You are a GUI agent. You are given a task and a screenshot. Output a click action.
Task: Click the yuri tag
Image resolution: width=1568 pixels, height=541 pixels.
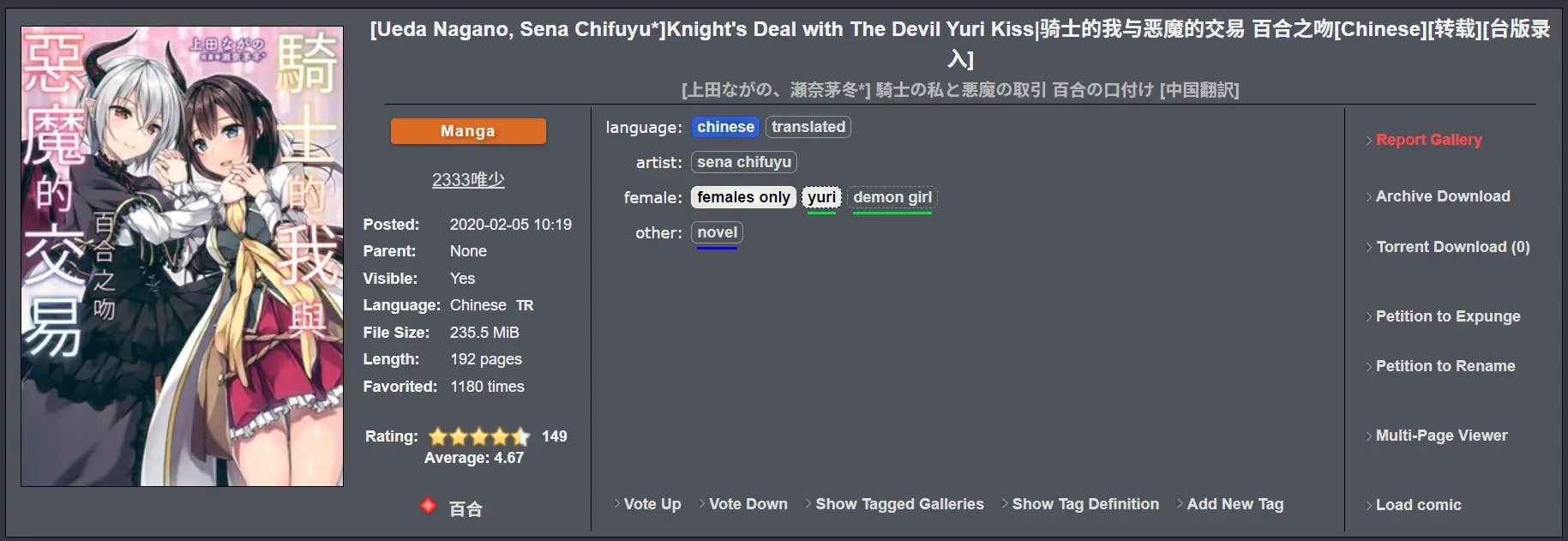tap(821, 197)
